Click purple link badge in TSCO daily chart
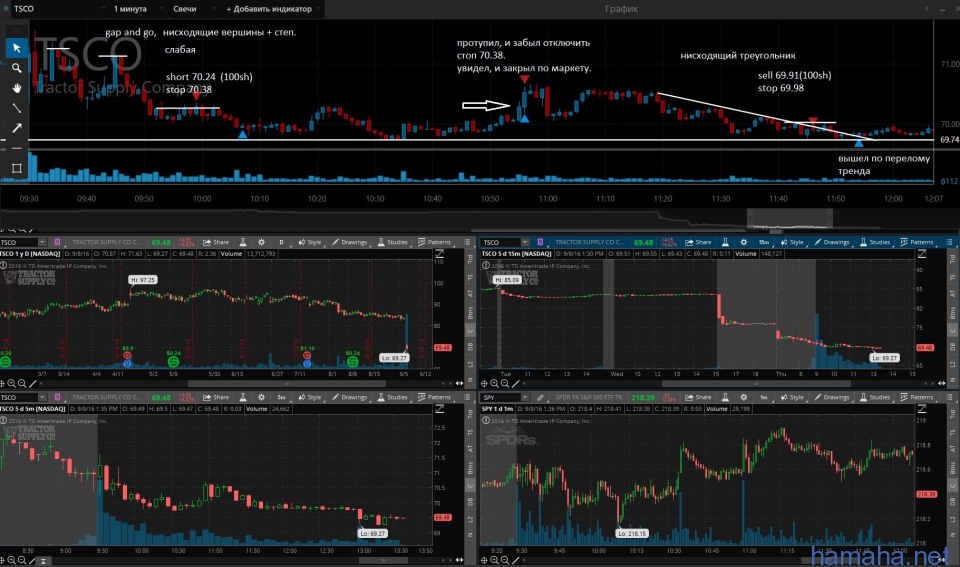960x567 pixels. point(57,242)
